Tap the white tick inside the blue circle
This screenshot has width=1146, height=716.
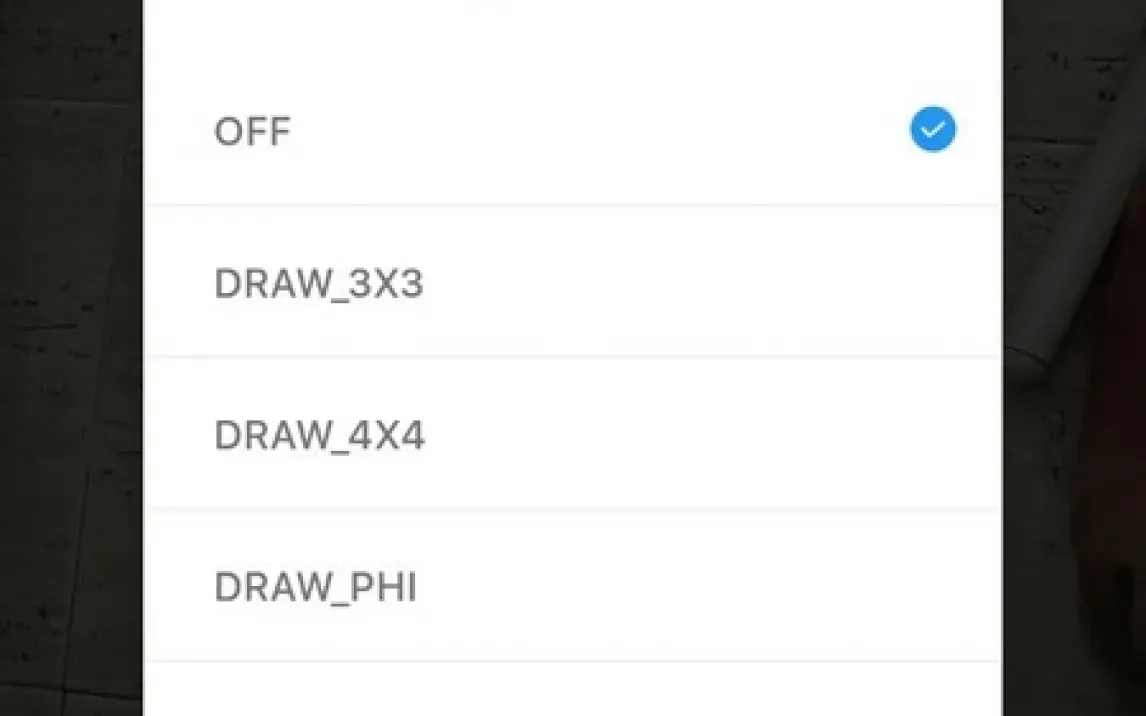pos(933,130)
